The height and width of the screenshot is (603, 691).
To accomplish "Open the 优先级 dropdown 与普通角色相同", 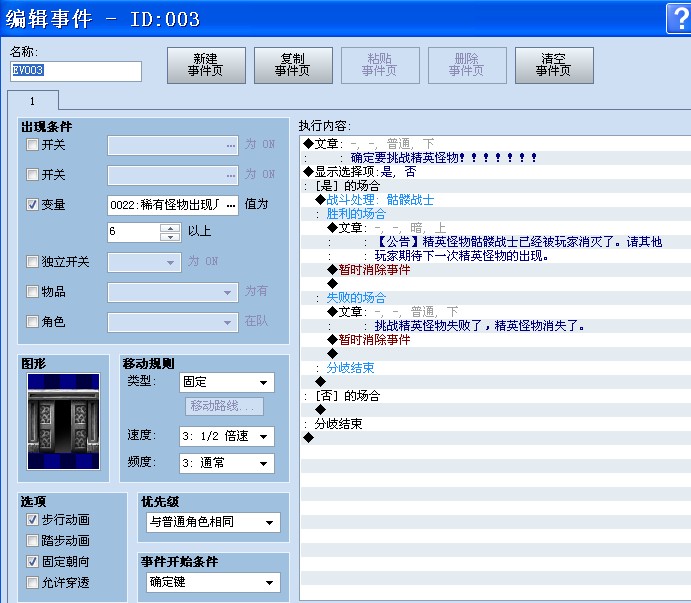I will [213, 522].
